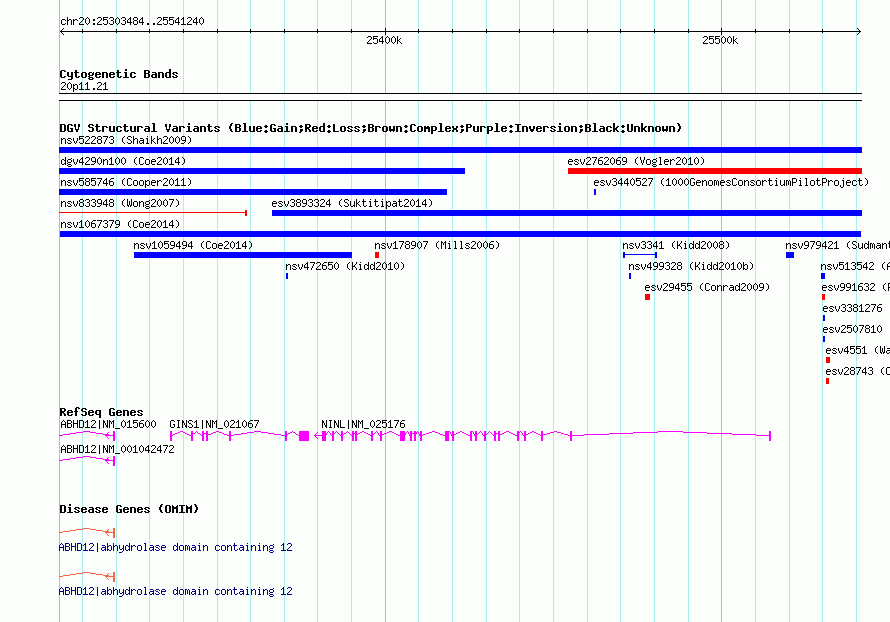Click the nsv1067379 (Coe2014) blue bar
Image resolution: width=890 pixels, height=622 pixels.
click(460, 234)
